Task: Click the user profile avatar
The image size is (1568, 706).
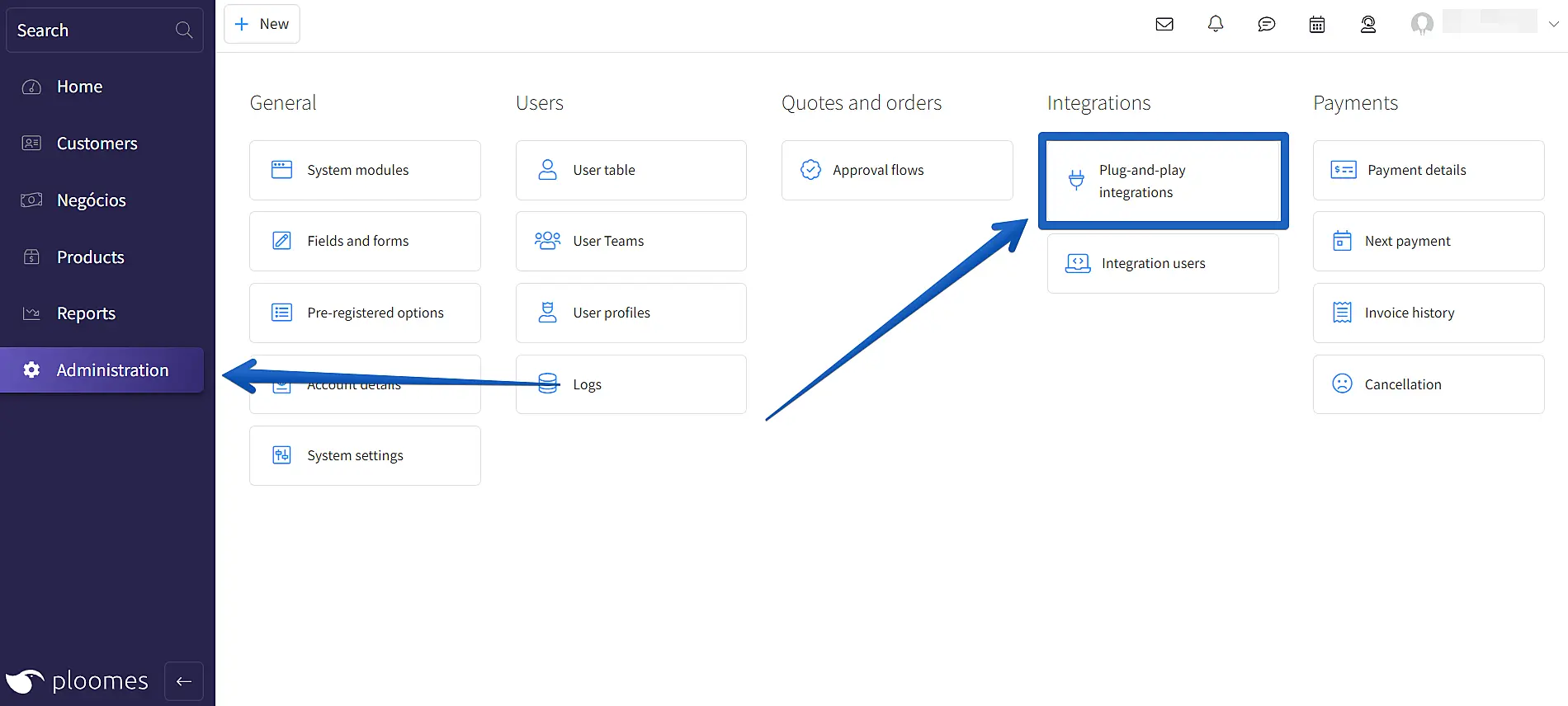Action: 1422,24
